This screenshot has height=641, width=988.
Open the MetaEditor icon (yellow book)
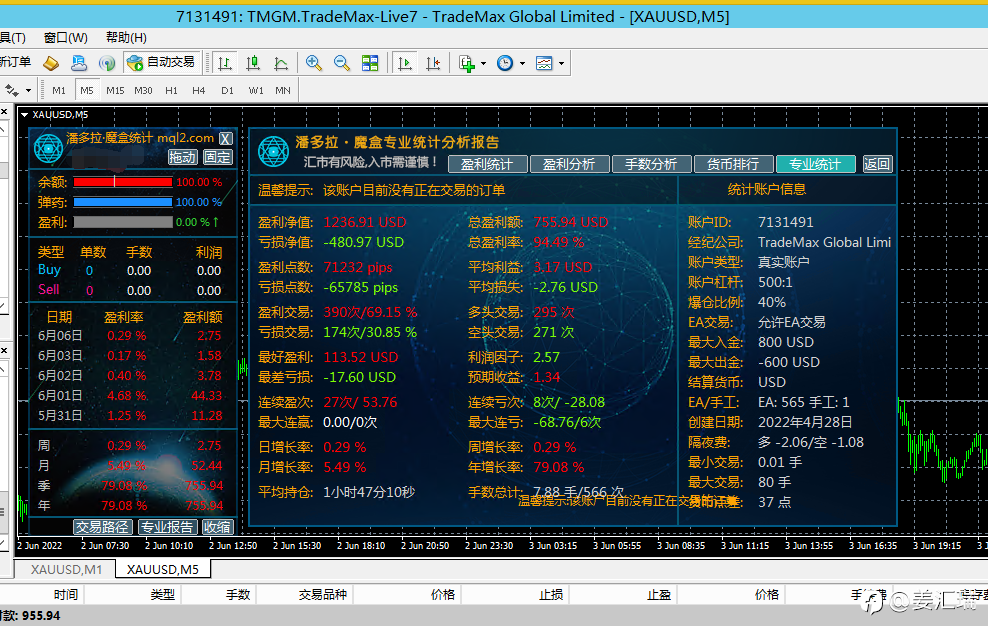pos(51,62)
